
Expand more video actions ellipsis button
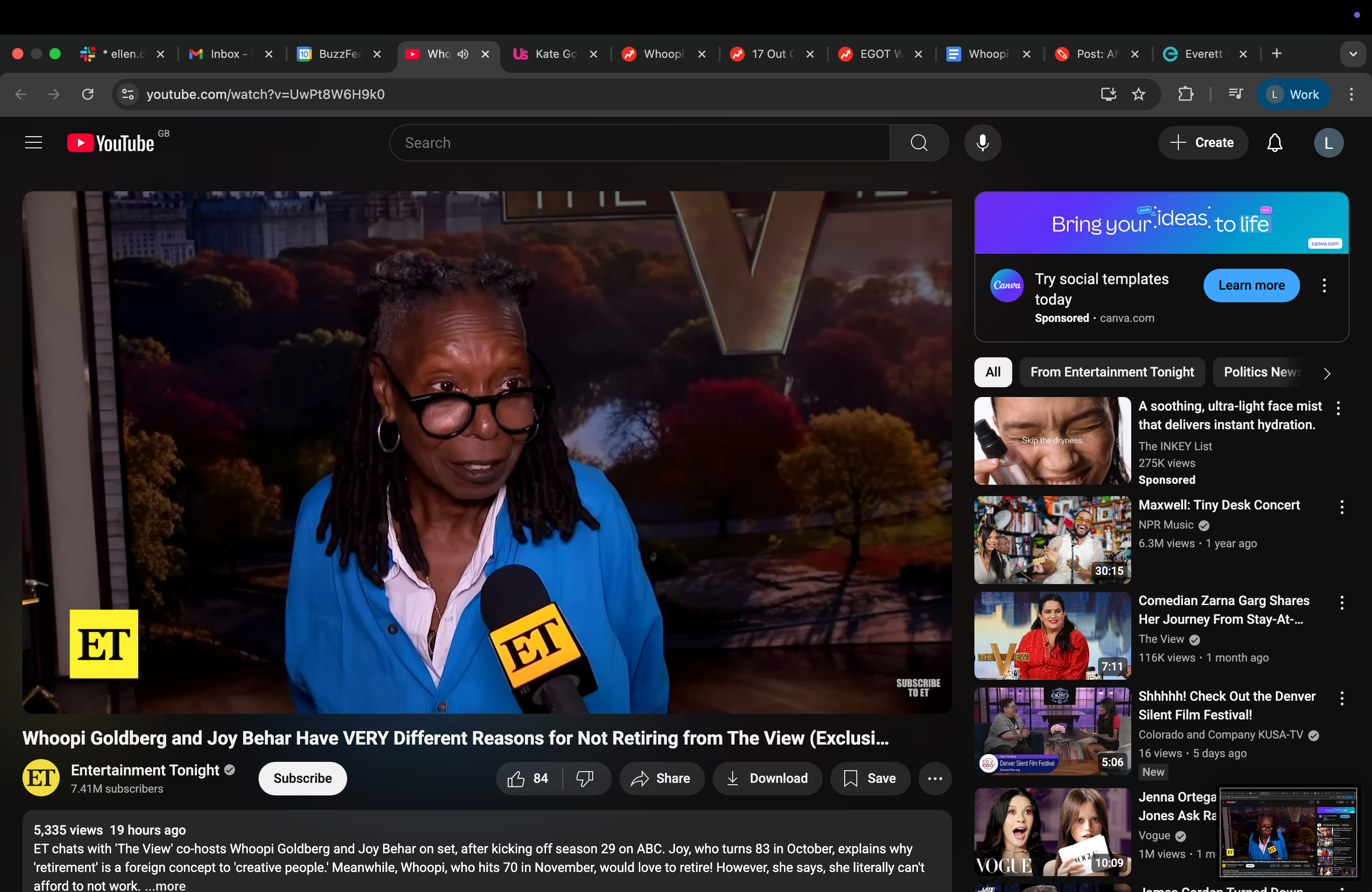pyautogui.click(x=934, y=779)
